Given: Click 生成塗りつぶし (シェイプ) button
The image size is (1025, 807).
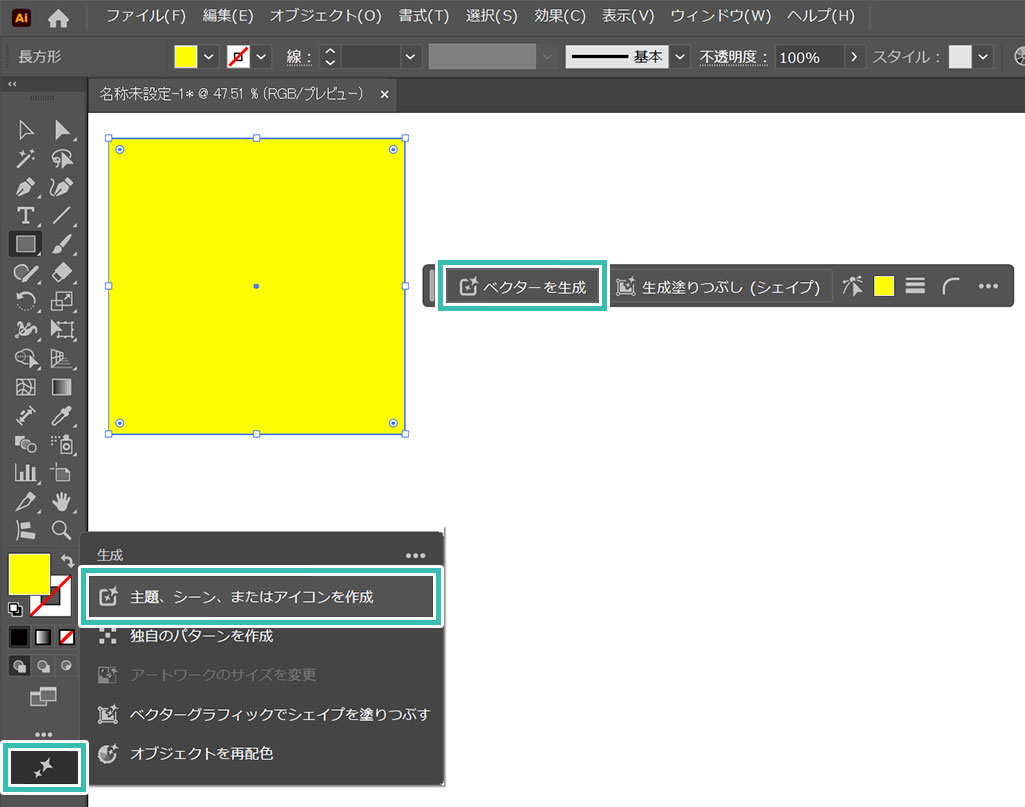Looking at the screenshot, I should click(720, 287).
